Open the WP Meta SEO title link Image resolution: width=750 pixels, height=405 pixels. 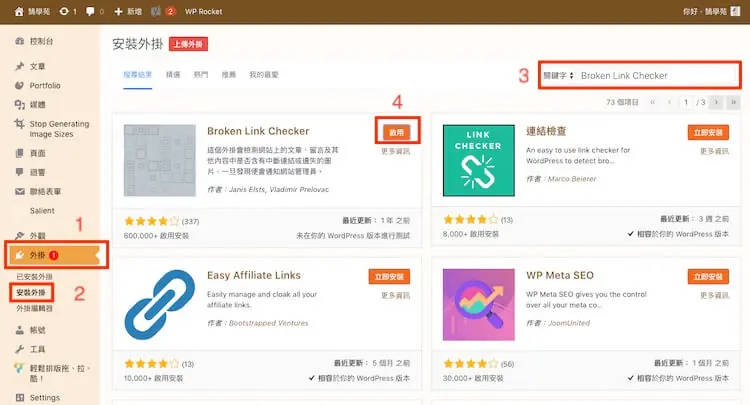pos(560,275)
